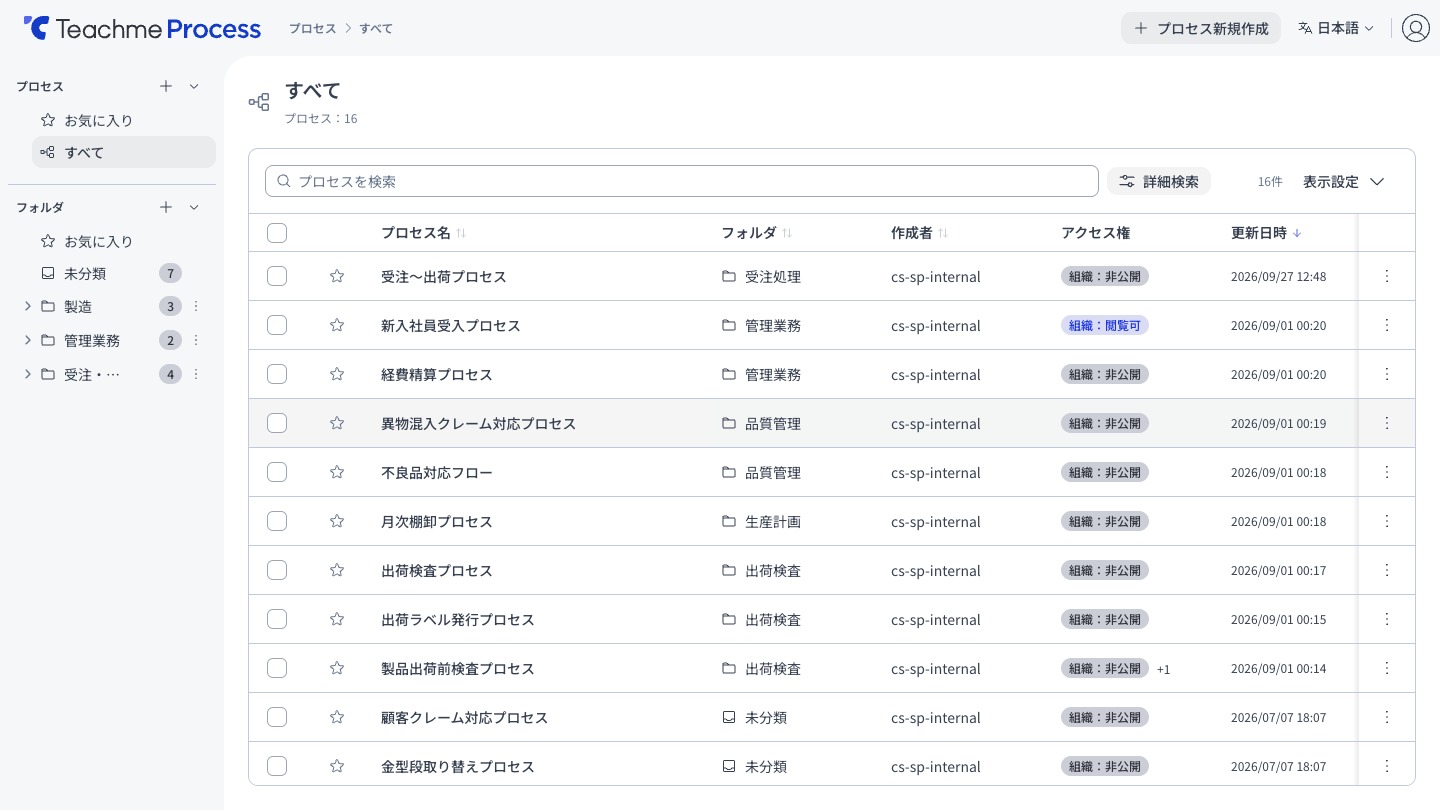The width and height of the screenshot is (1440, 810).
Task: Click the plus icon beside フォルダ heading
Action: tap(166, 207)
